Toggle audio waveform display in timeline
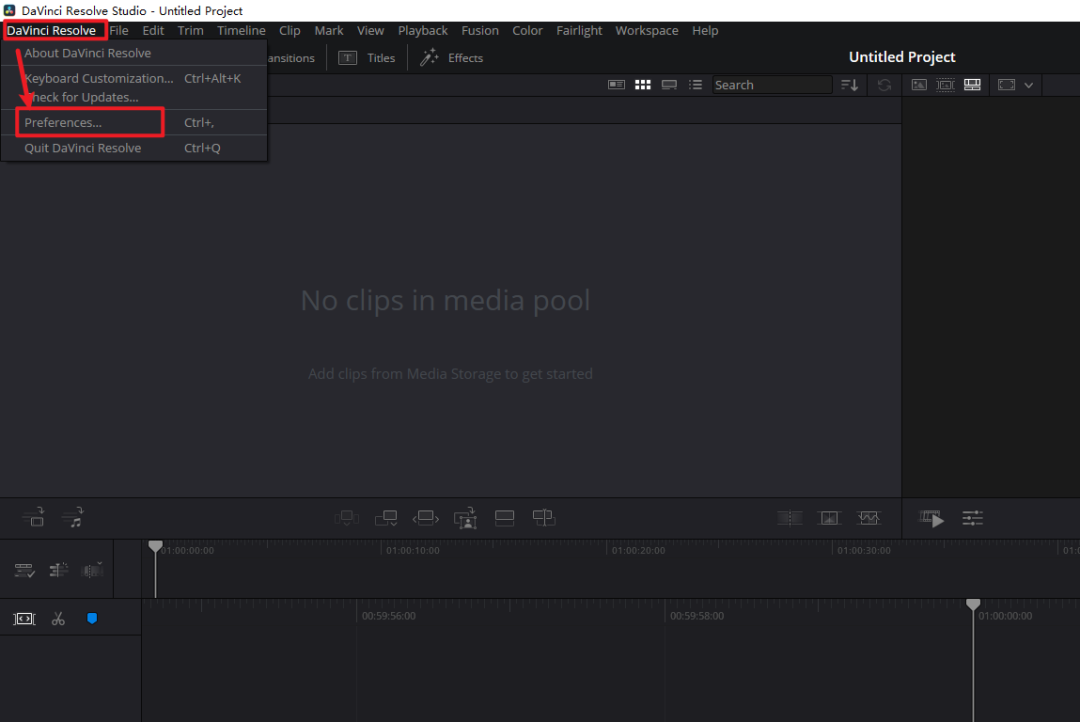The image size is (1080, 722). [x=92, y=570]
